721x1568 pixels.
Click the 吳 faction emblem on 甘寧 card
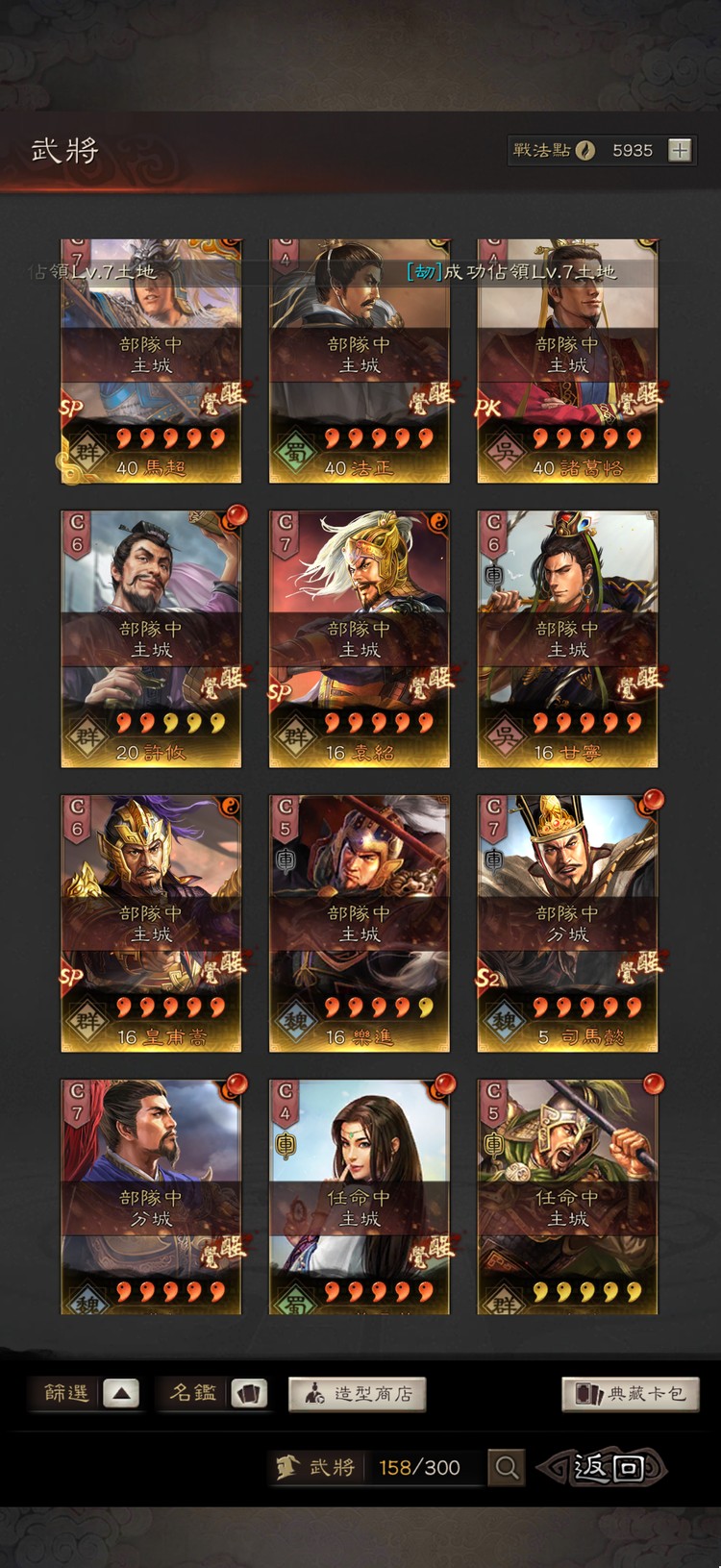pyautogui.click(x=505, y=735)
